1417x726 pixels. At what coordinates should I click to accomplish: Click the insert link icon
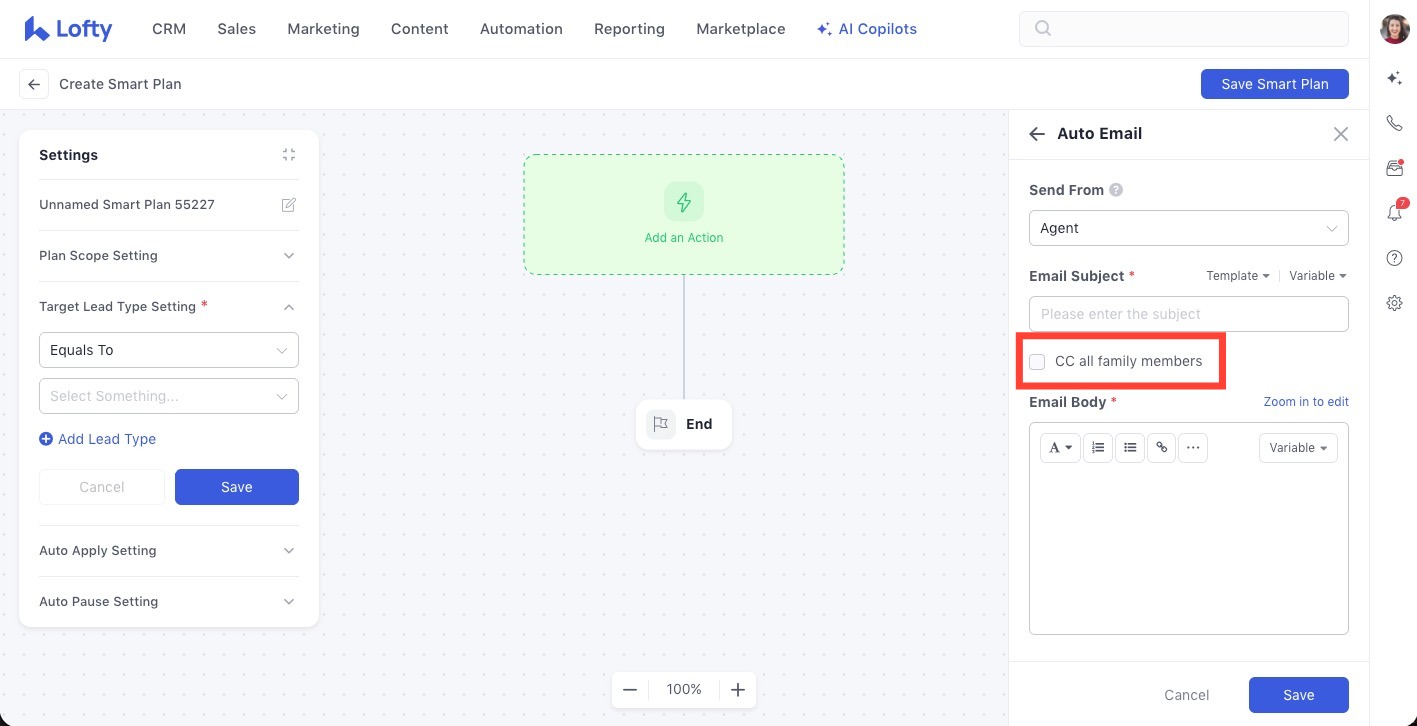pyautogui.click(x=1161, y=448)
